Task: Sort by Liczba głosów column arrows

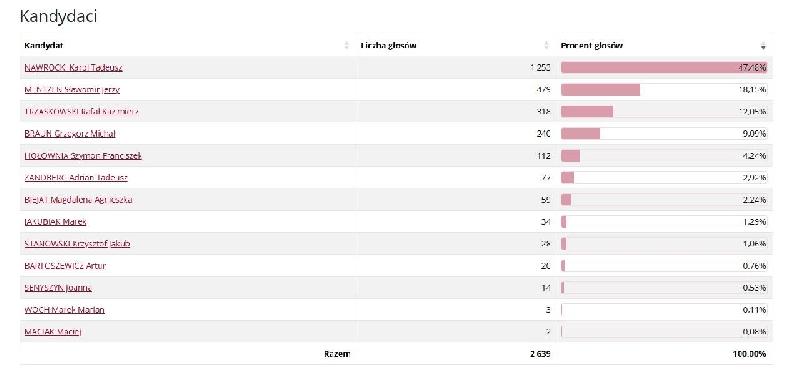Action: [546, 45]
